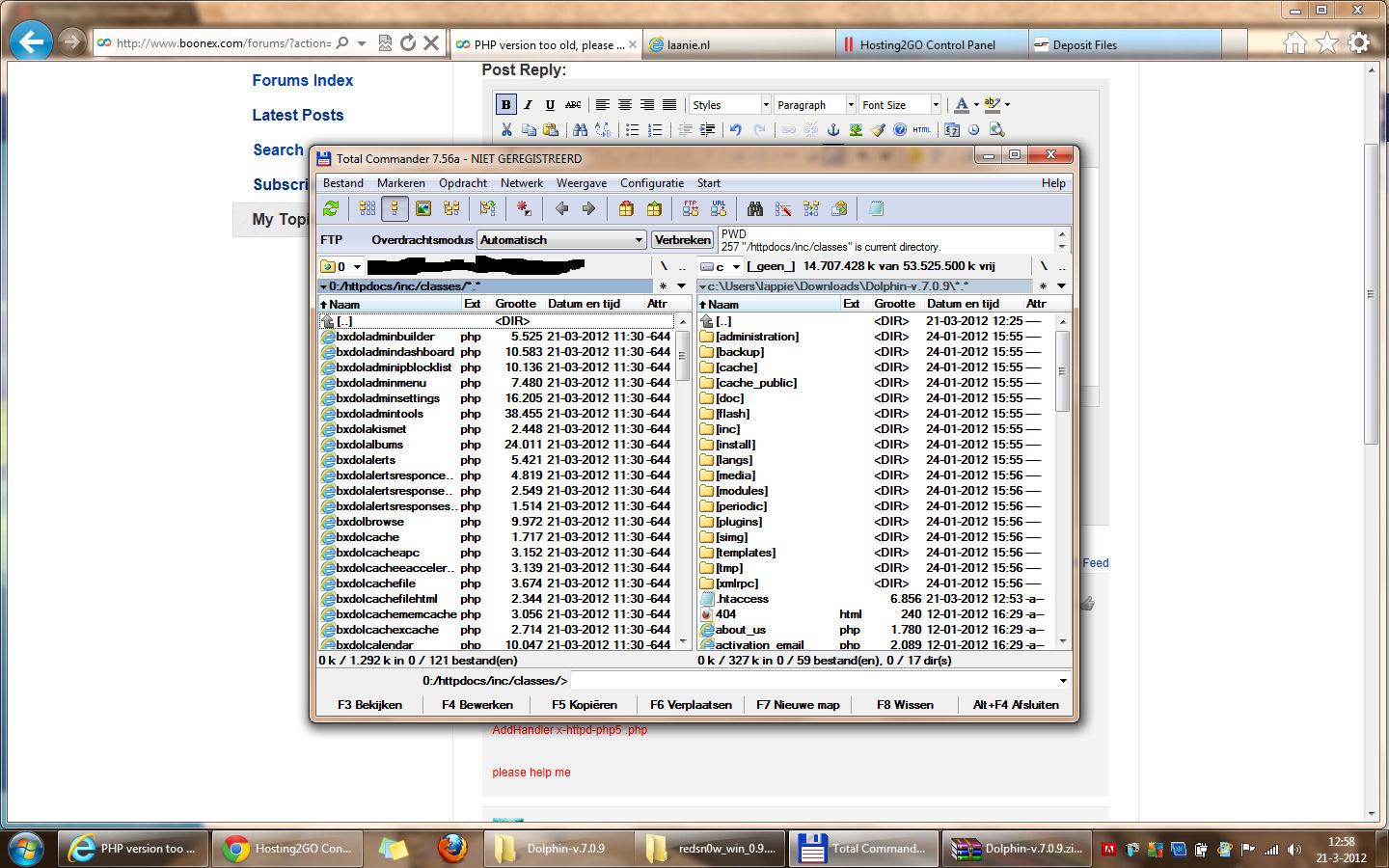This screenshot has height=868, width=1389.
Task: Open the Overdrachtsmodus Automatisch dropdown
Action: pyautogui.click(x=561, y=240)
